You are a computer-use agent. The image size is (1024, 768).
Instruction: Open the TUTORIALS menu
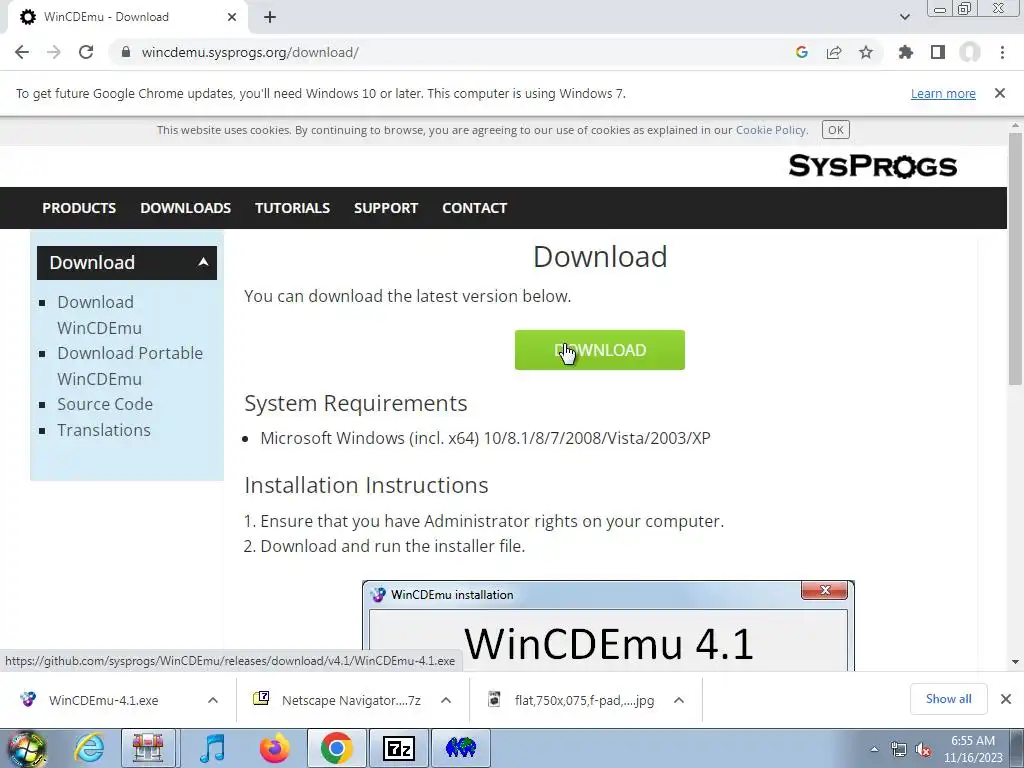(292, 208)
